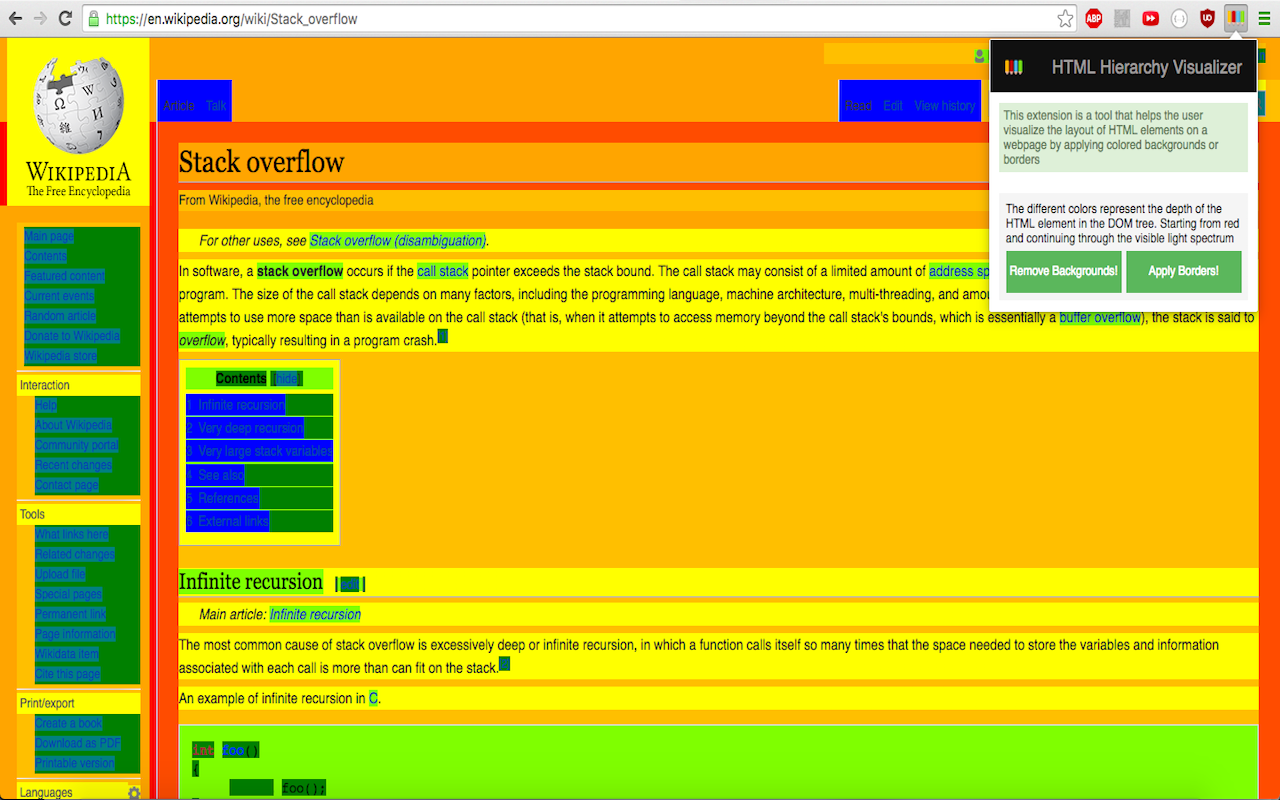The height and width of the screenshot is (800, 1280).
Task: Open 'Help' sidebar link
Action: tap(46, 405)
